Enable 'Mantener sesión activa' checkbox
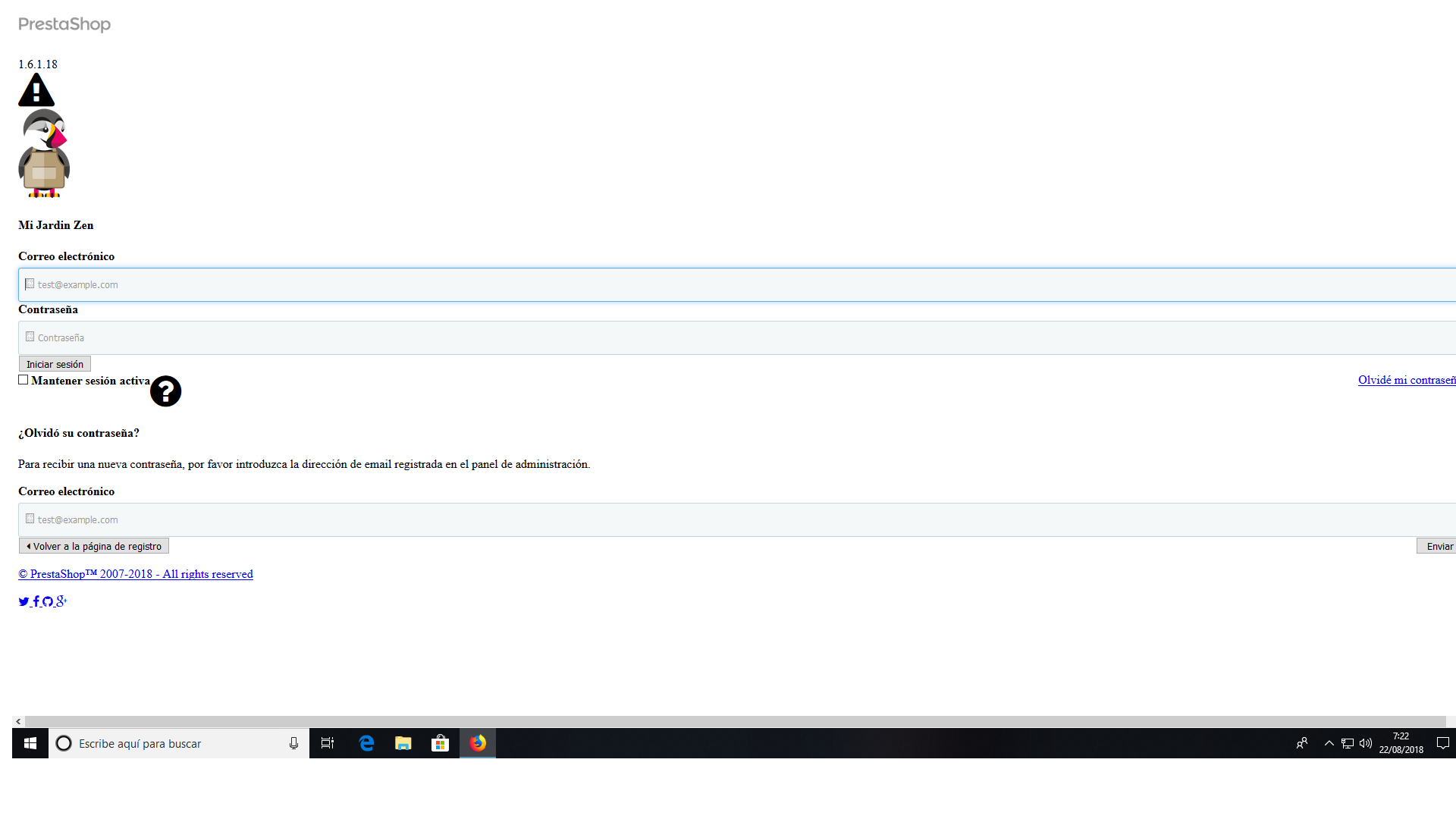1456x819 pixels. [24, 380]
